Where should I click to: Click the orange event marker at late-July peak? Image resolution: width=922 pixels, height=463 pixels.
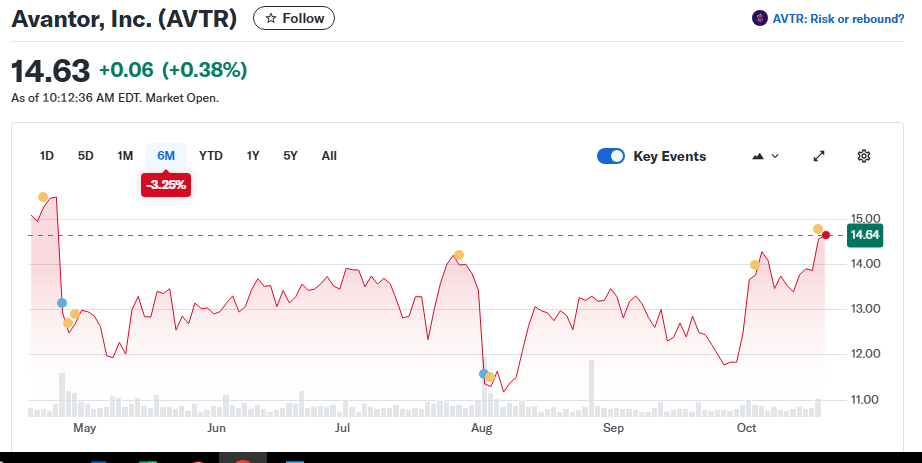(x=459, y=255)
